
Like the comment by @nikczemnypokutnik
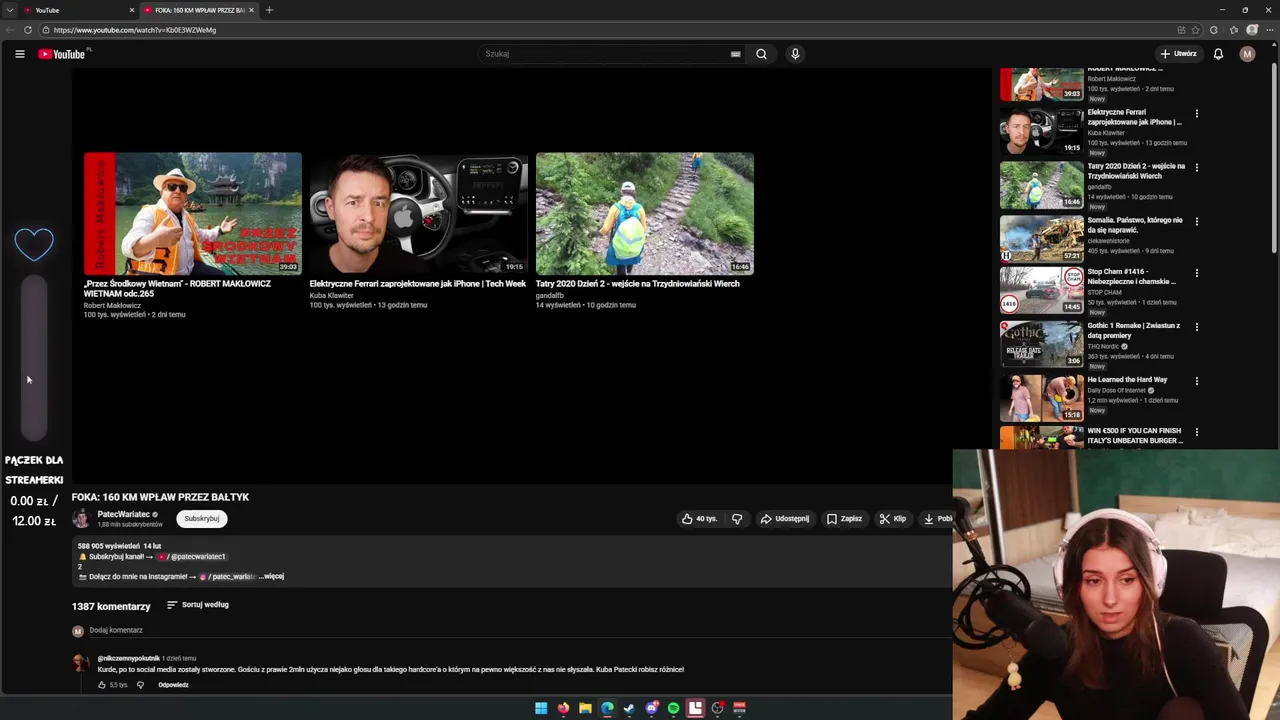(102, 685)
